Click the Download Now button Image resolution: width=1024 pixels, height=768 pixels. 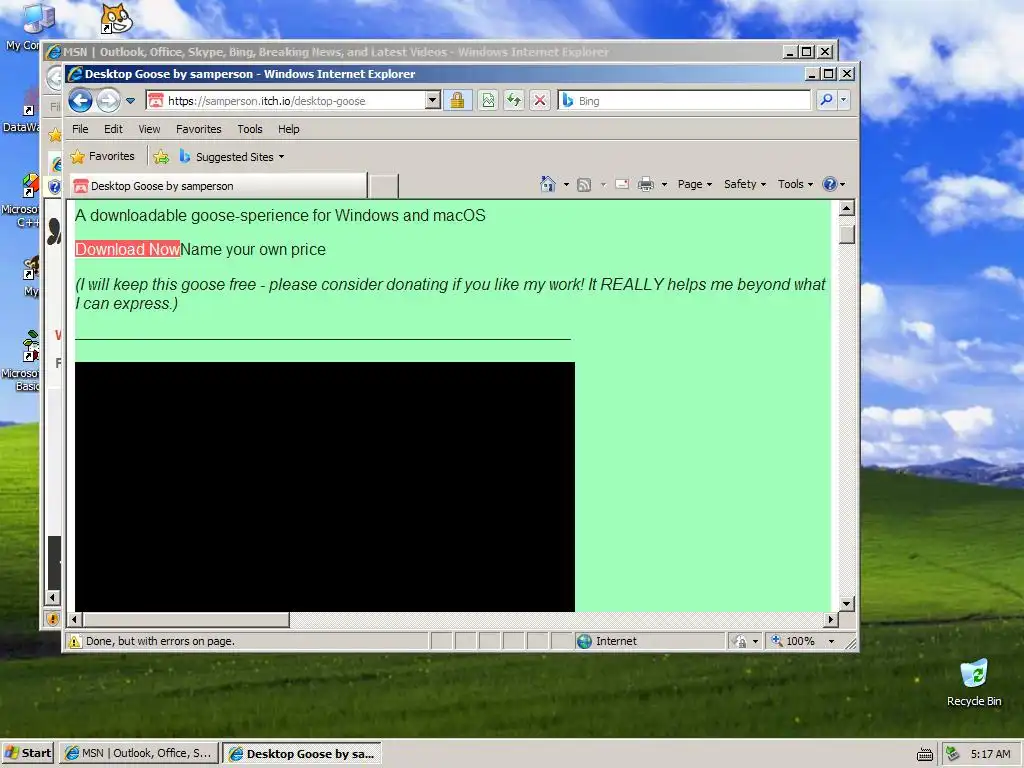coord(127,249)
